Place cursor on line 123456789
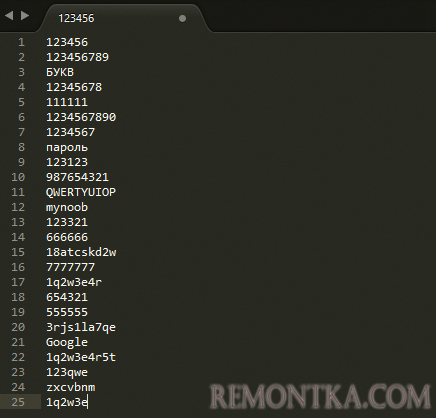The height and width of the screenshot is (418, 436). pyautogui.click(x=77, y=57)
